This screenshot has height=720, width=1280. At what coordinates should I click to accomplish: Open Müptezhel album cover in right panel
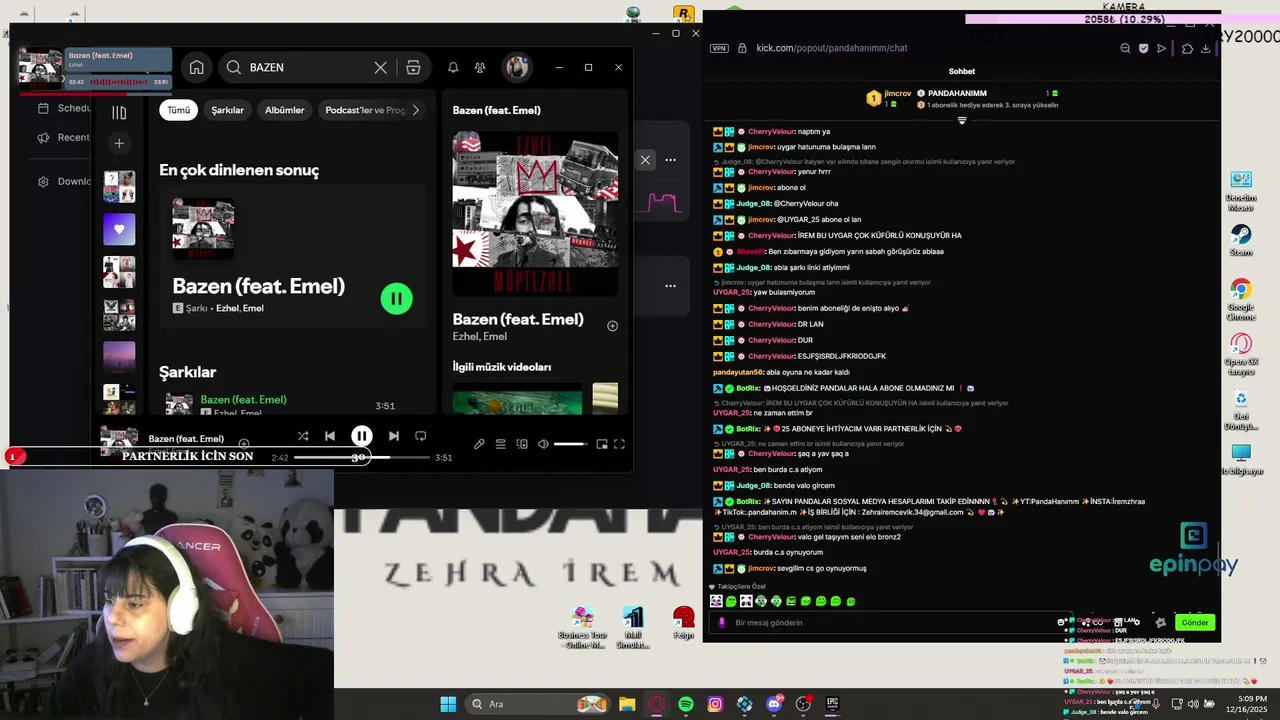(x=535, y=214)
